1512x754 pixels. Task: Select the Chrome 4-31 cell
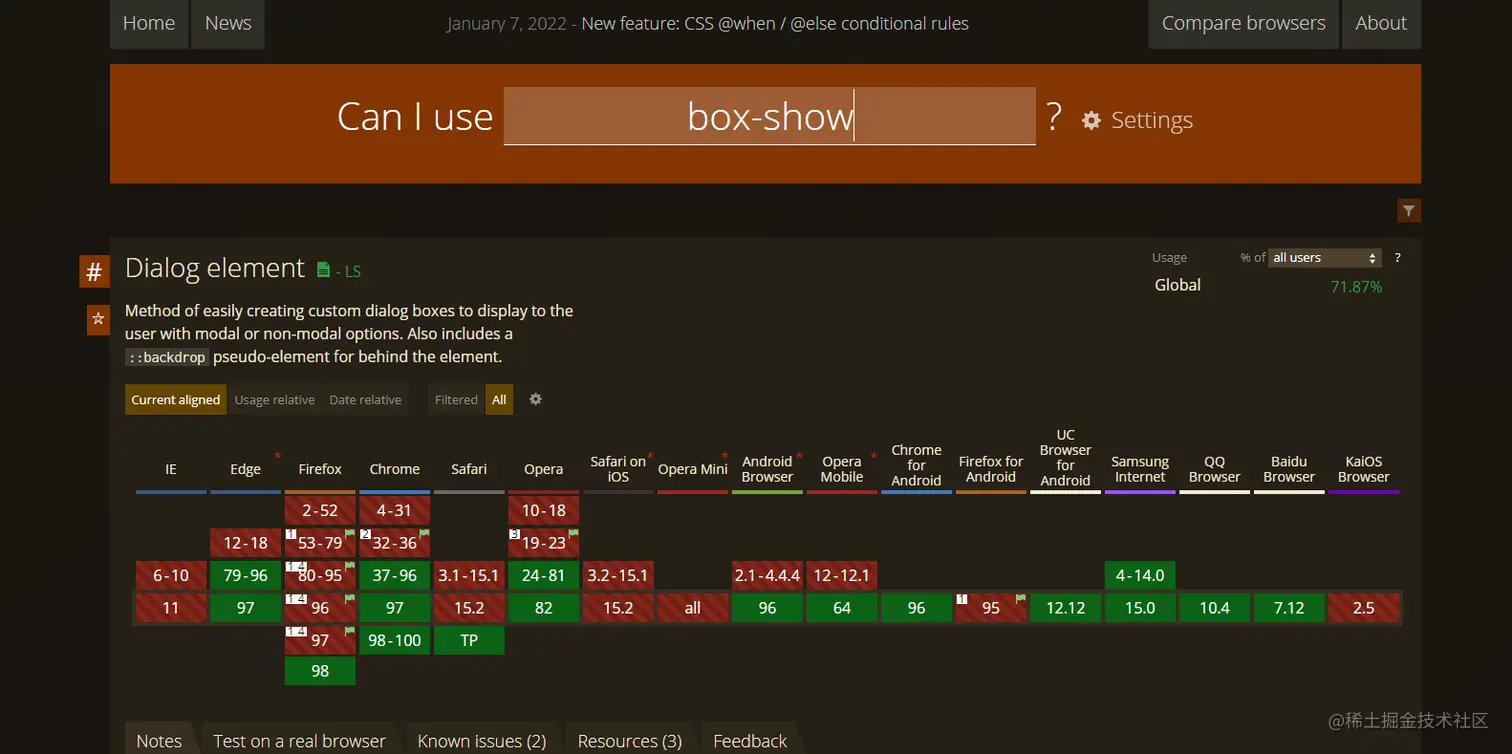[395, 510]
